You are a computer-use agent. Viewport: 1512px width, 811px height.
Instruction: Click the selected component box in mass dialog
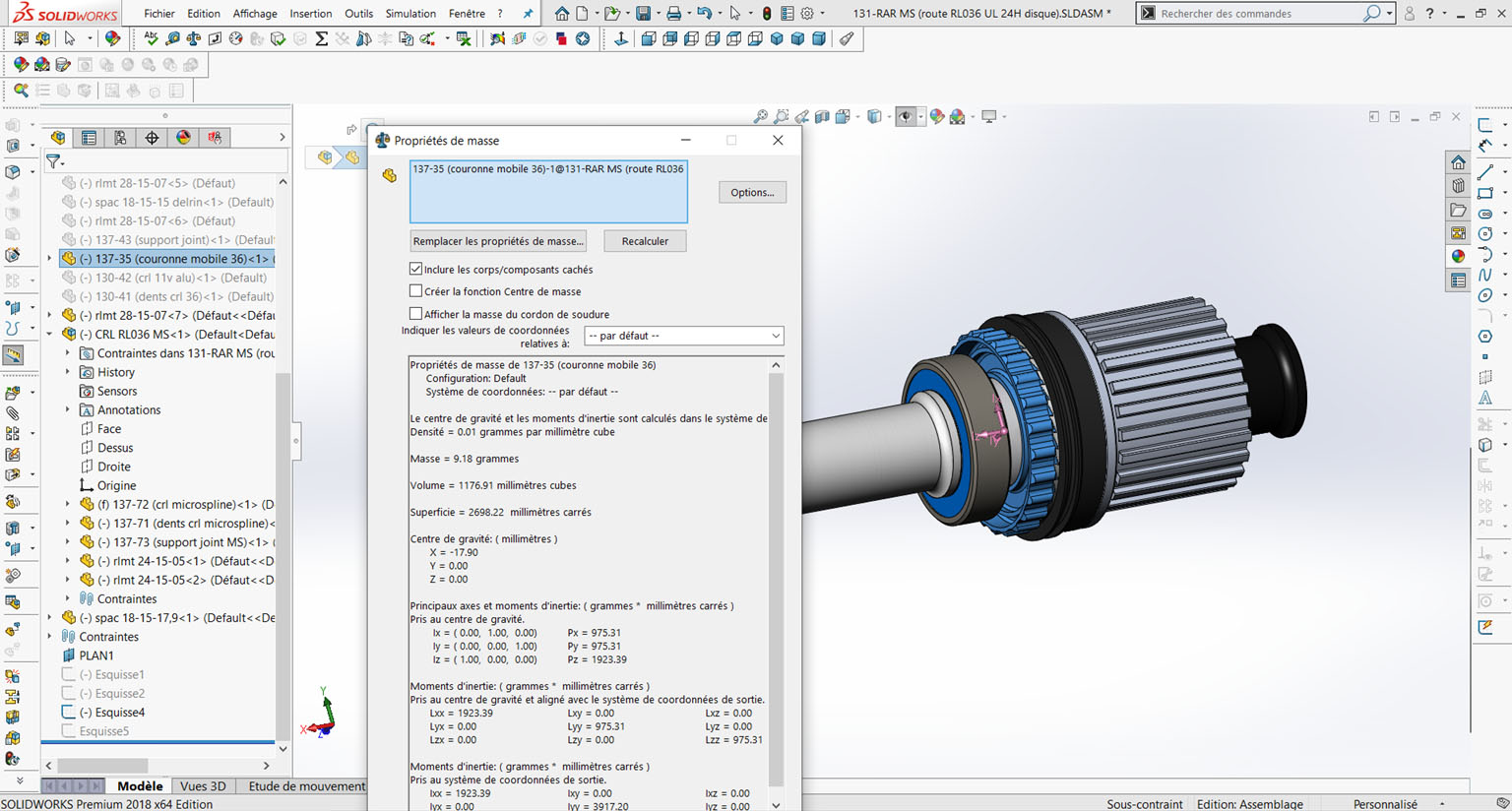(x=548, y=192)
